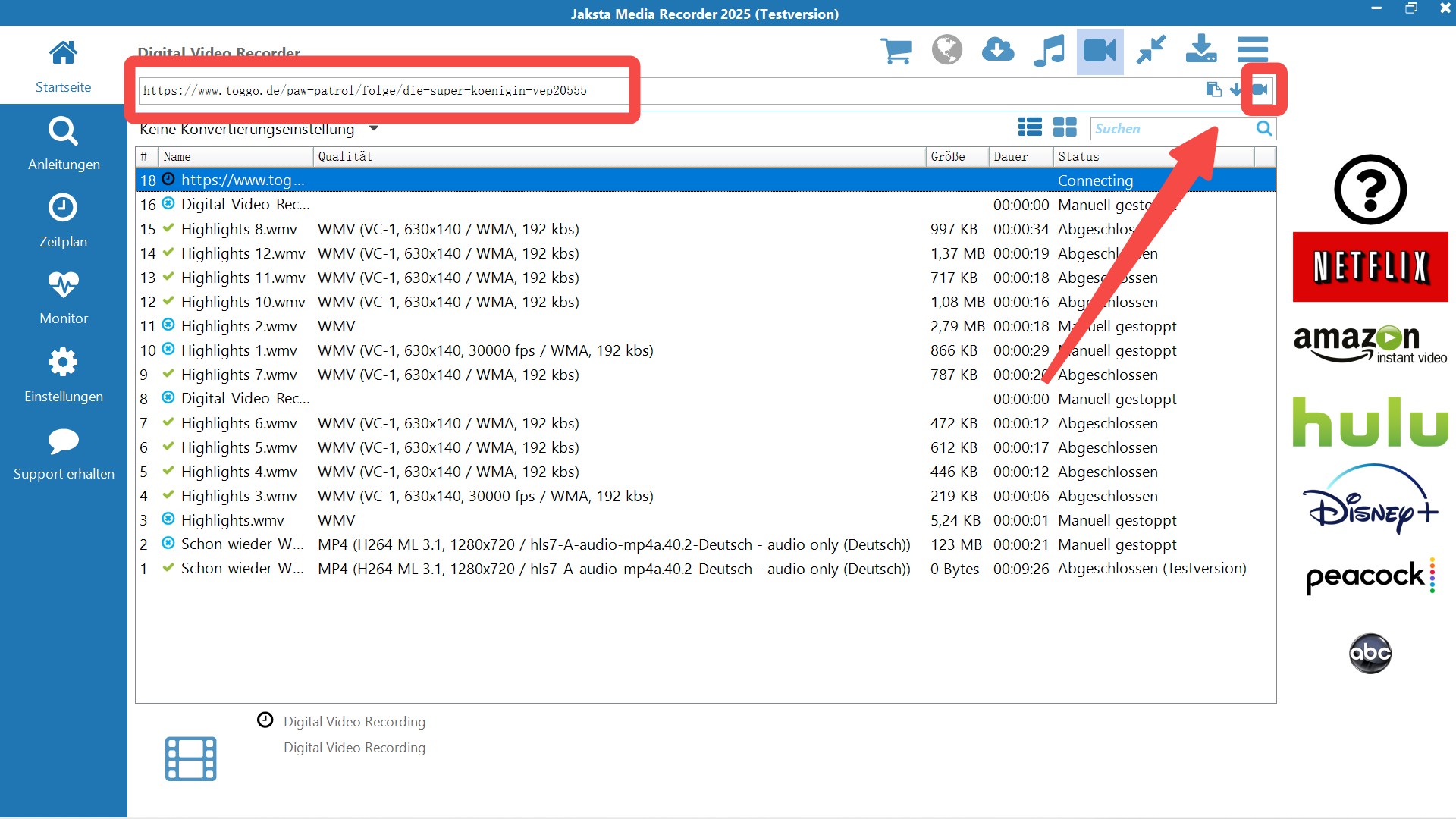Open the hamburger main menu
Image resolution: width=1456 pixels, height=819 pixels.
click(x=1252, y=49)
